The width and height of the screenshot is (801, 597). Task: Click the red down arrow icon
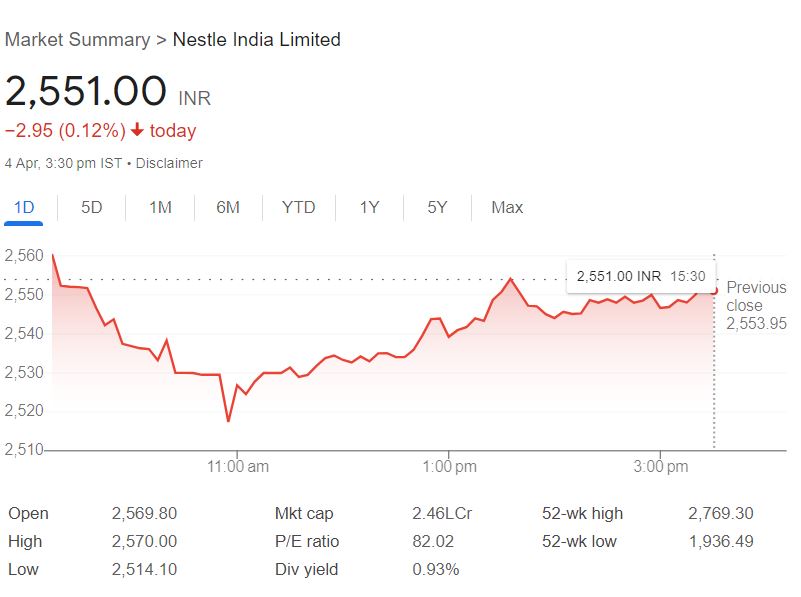[137, 131]
